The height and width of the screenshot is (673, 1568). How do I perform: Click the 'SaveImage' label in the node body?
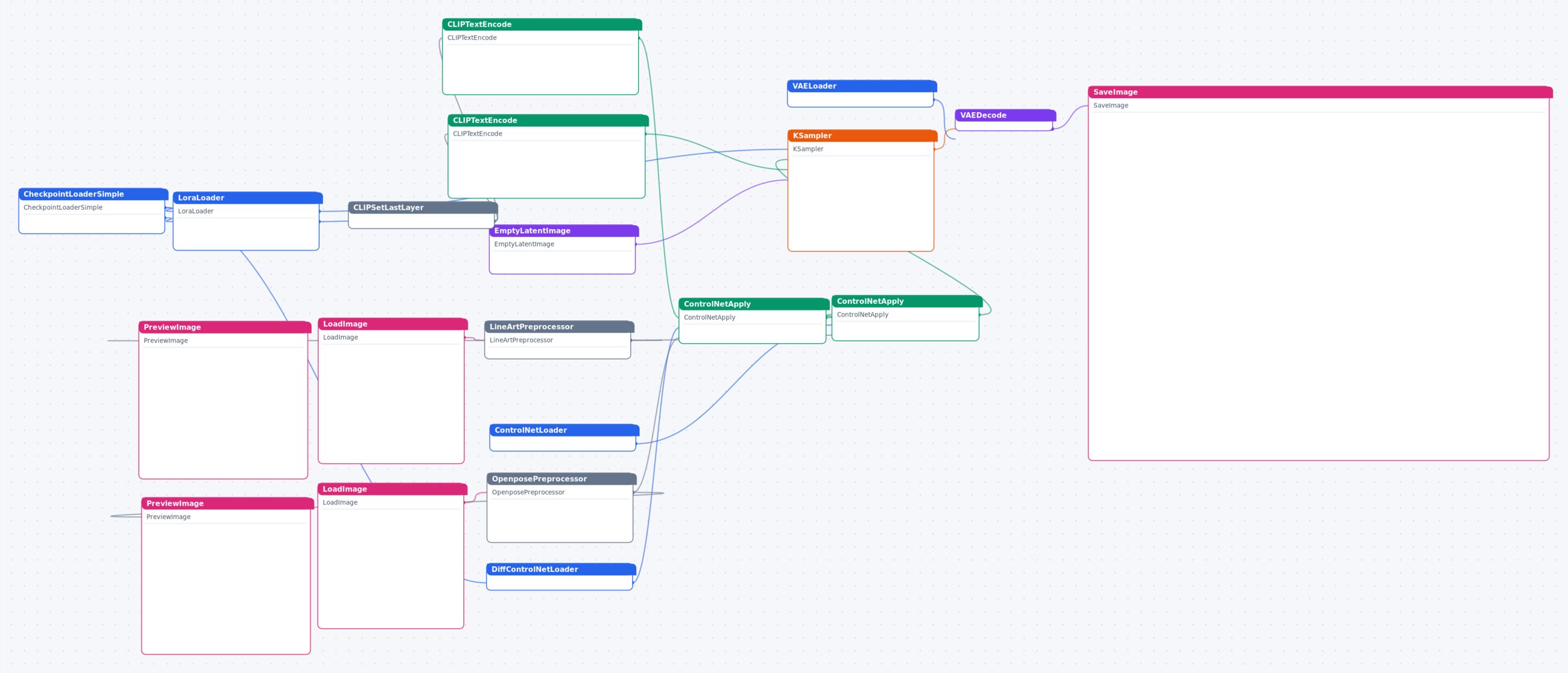coord(1111,106)
